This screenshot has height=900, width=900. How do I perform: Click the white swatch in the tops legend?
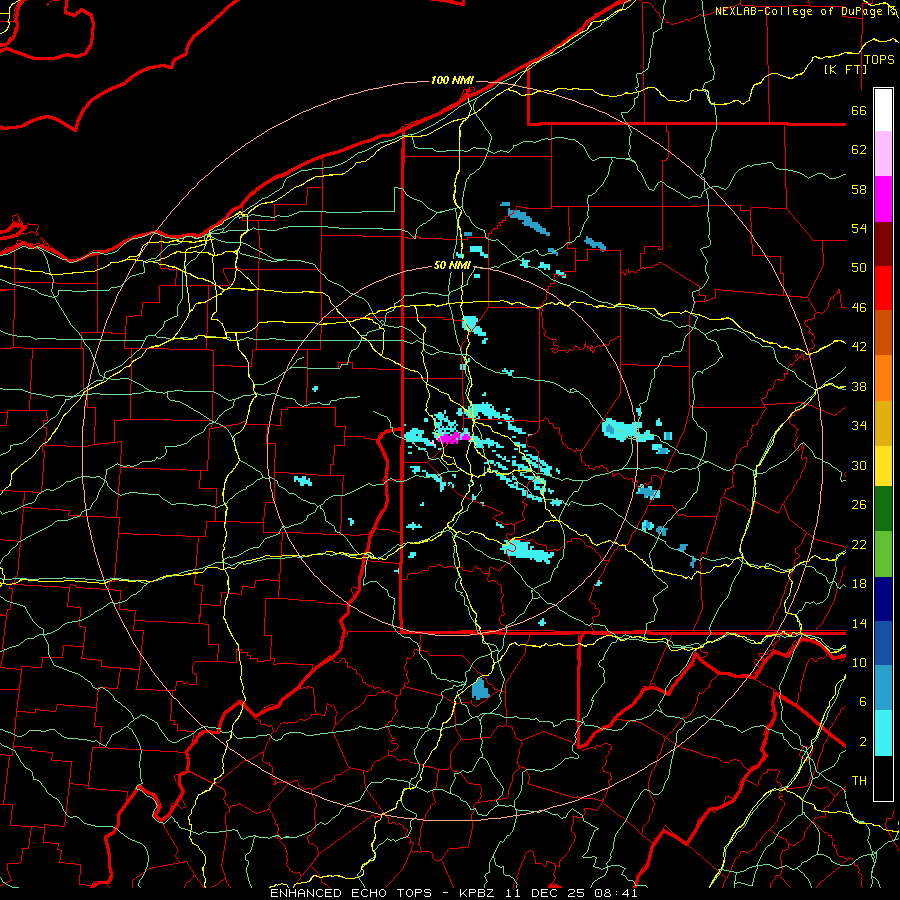[x=883, y=110]
